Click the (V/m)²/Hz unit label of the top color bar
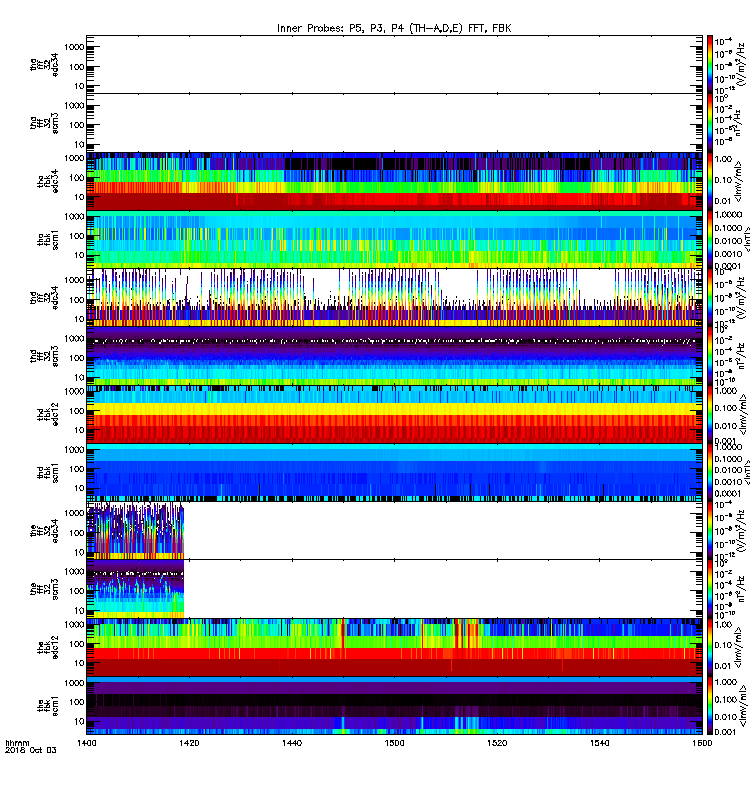Image resolution: width=750 pixels, height=800 pixels. pos(741,64)
